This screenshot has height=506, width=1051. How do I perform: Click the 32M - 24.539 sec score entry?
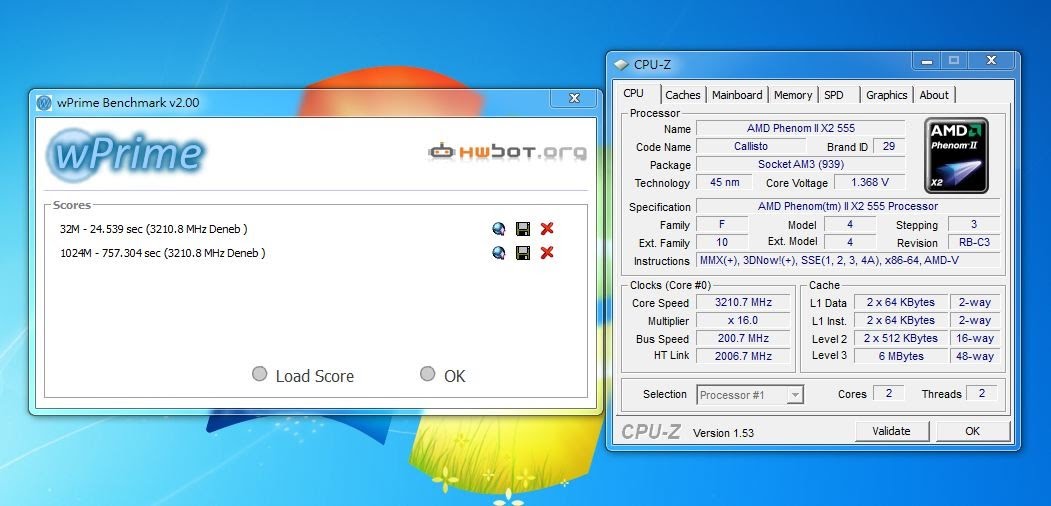[x=153, y=229]
